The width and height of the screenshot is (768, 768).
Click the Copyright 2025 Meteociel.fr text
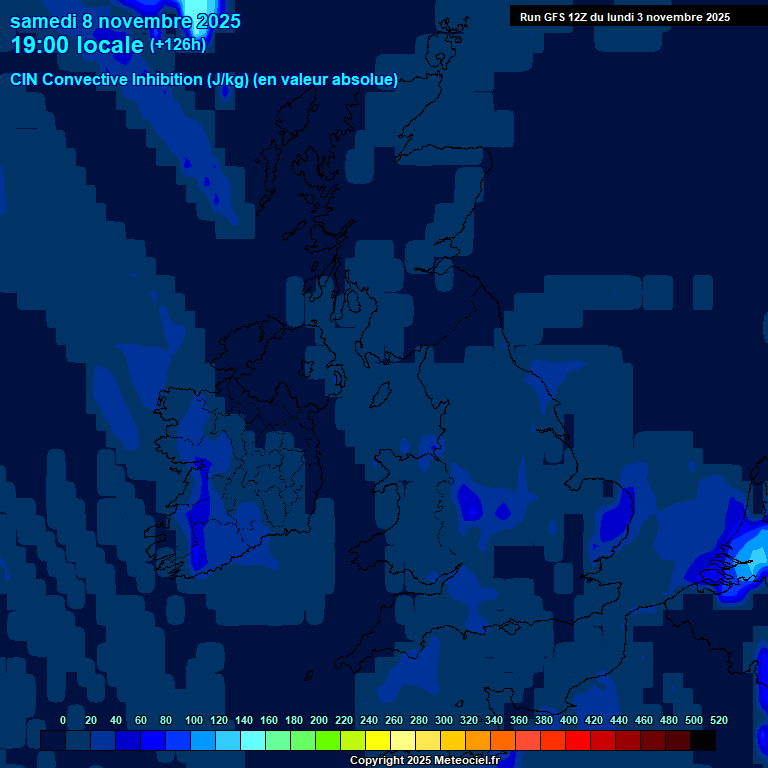click(424, 761)
